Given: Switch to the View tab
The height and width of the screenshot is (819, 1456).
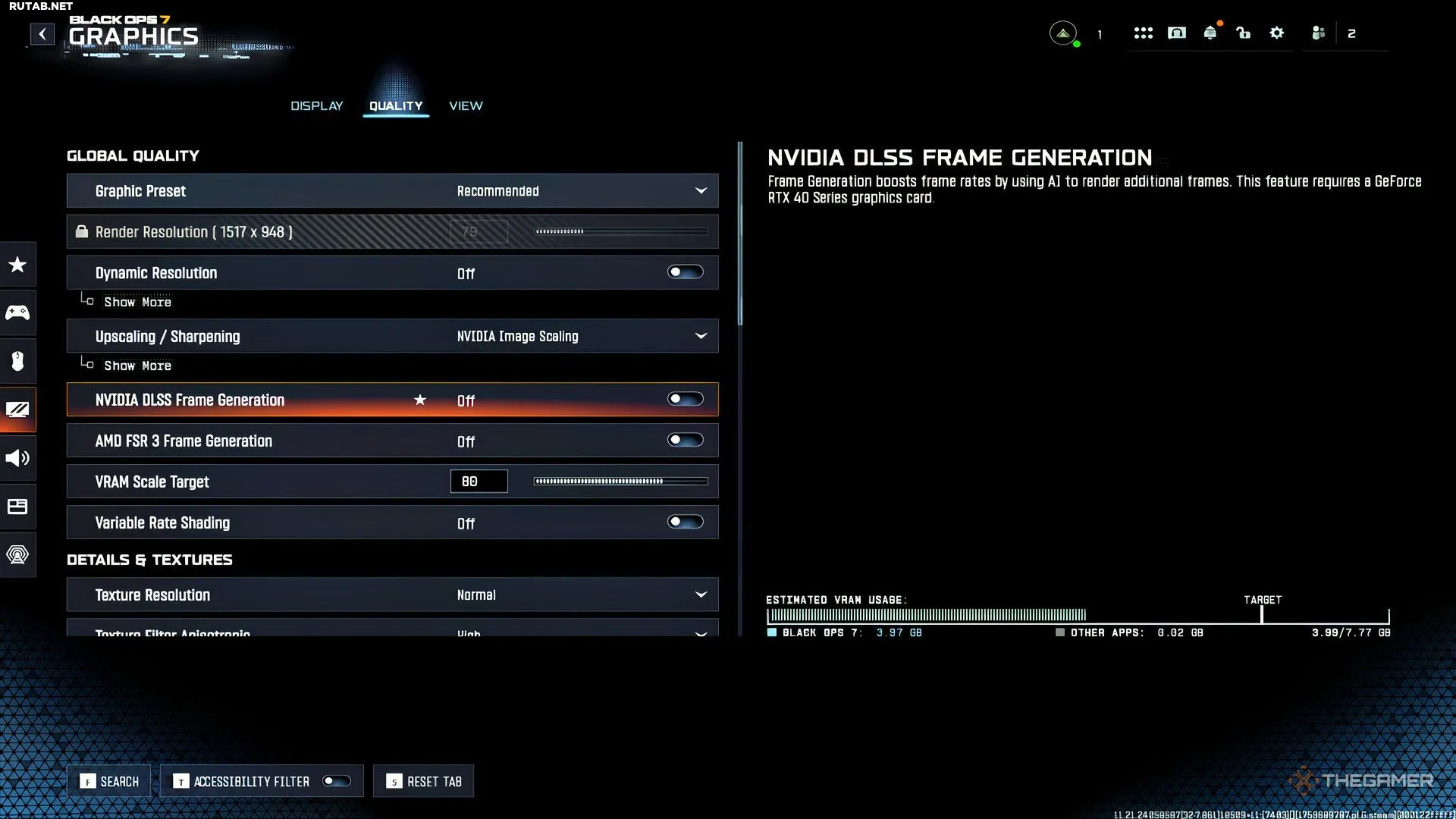Looking at the screenshot, I should (x=466, y=106).
